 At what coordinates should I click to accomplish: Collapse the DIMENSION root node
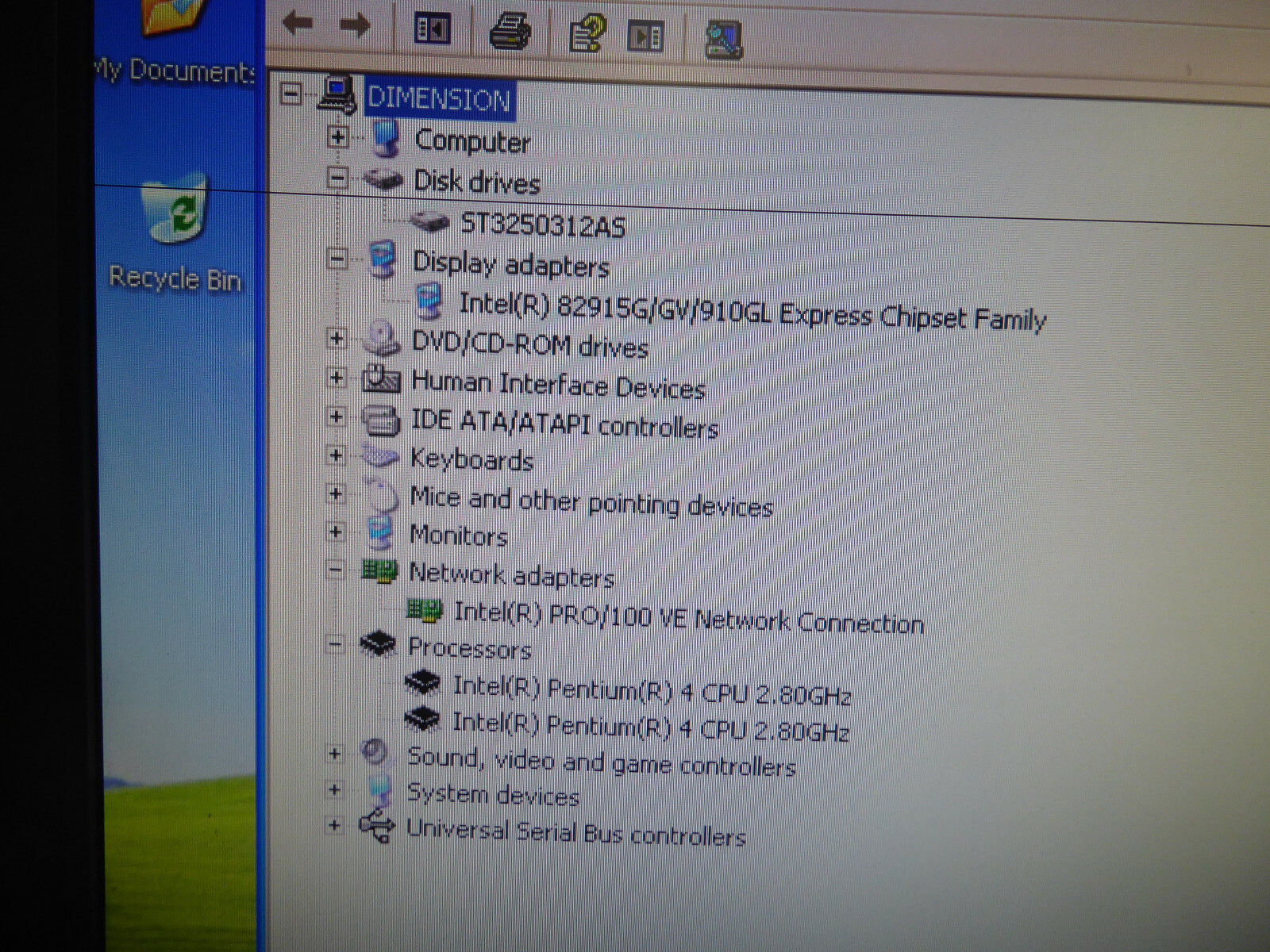coord(292,95)
